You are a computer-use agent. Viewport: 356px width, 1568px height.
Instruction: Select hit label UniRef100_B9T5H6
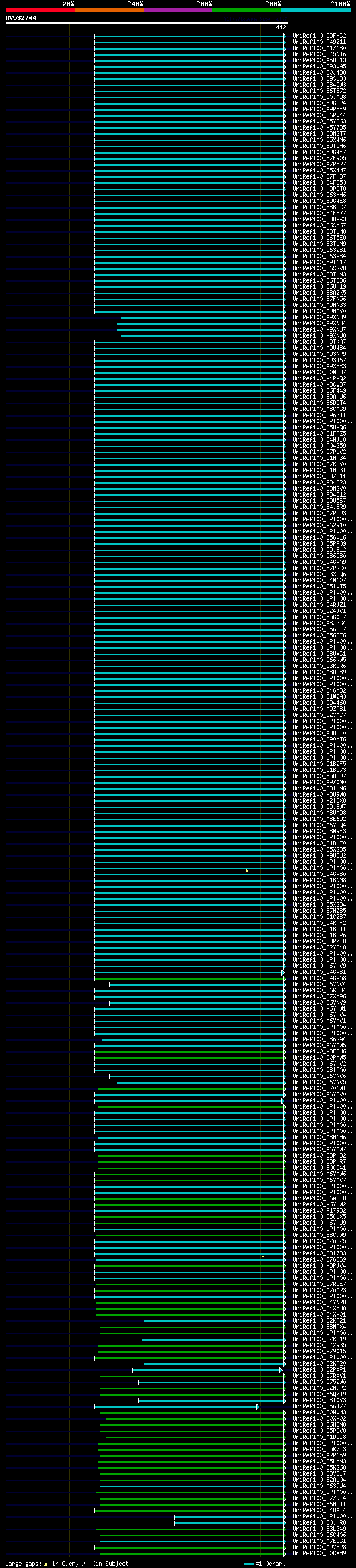point(319,146)
